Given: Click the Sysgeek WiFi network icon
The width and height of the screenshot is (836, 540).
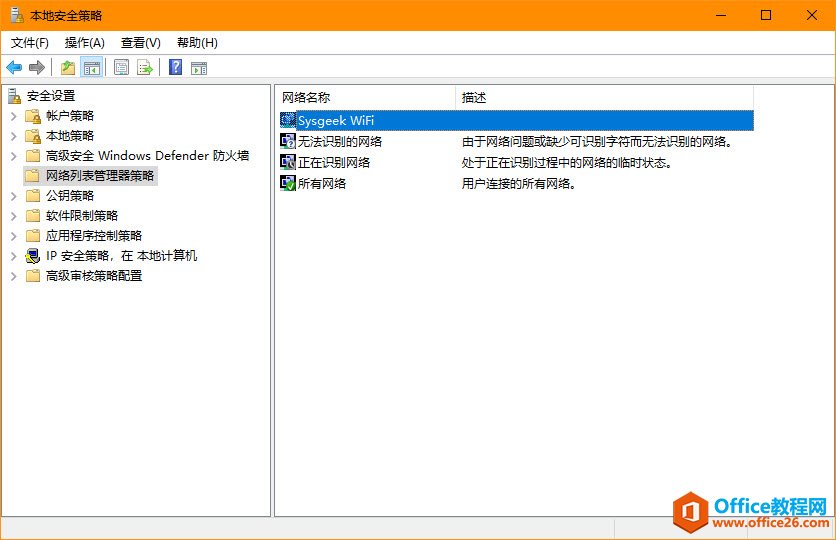Looking at the screenshot, I should coord(288,120).
